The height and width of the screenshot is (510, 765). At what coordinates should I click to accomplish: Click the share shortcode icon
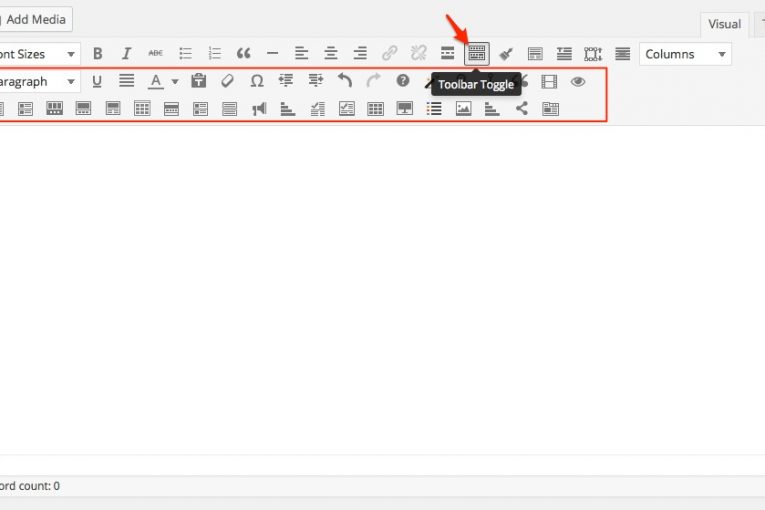click(x=522, y=108)
